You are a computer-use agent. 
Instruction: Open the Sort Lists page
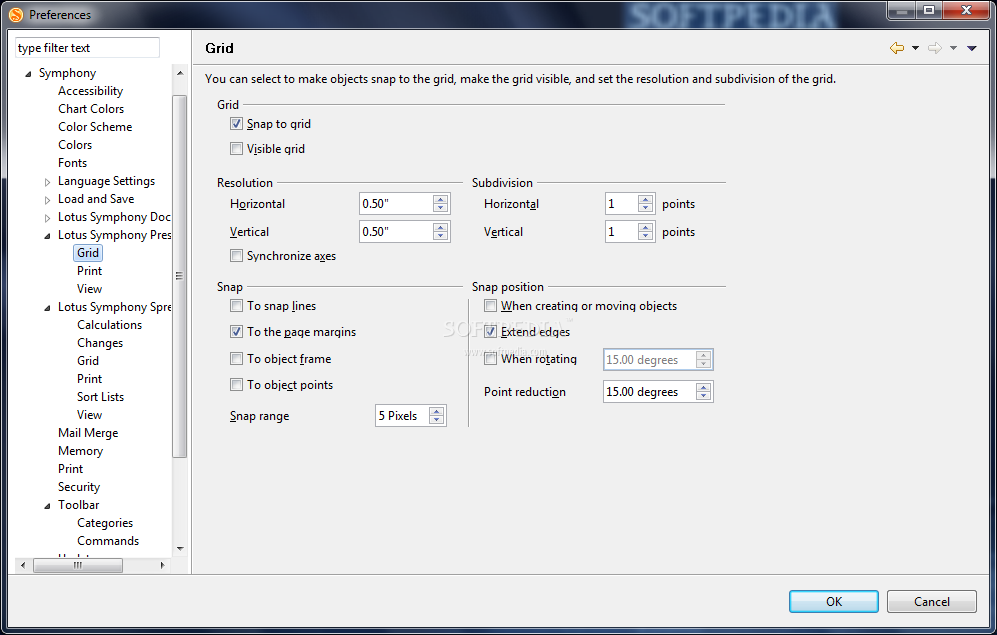click(100, 397)
